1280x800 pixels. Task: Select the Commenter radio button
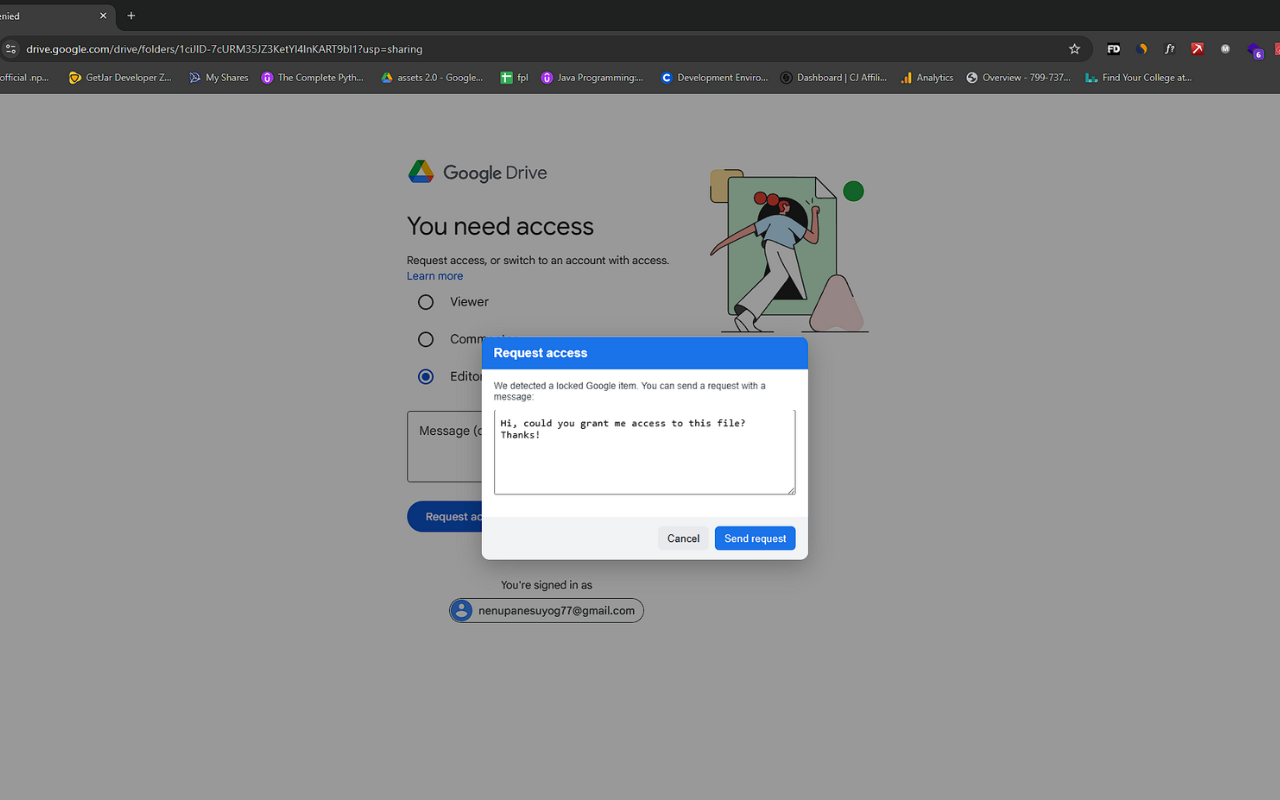pyautogui.click(x=426, y=340)
